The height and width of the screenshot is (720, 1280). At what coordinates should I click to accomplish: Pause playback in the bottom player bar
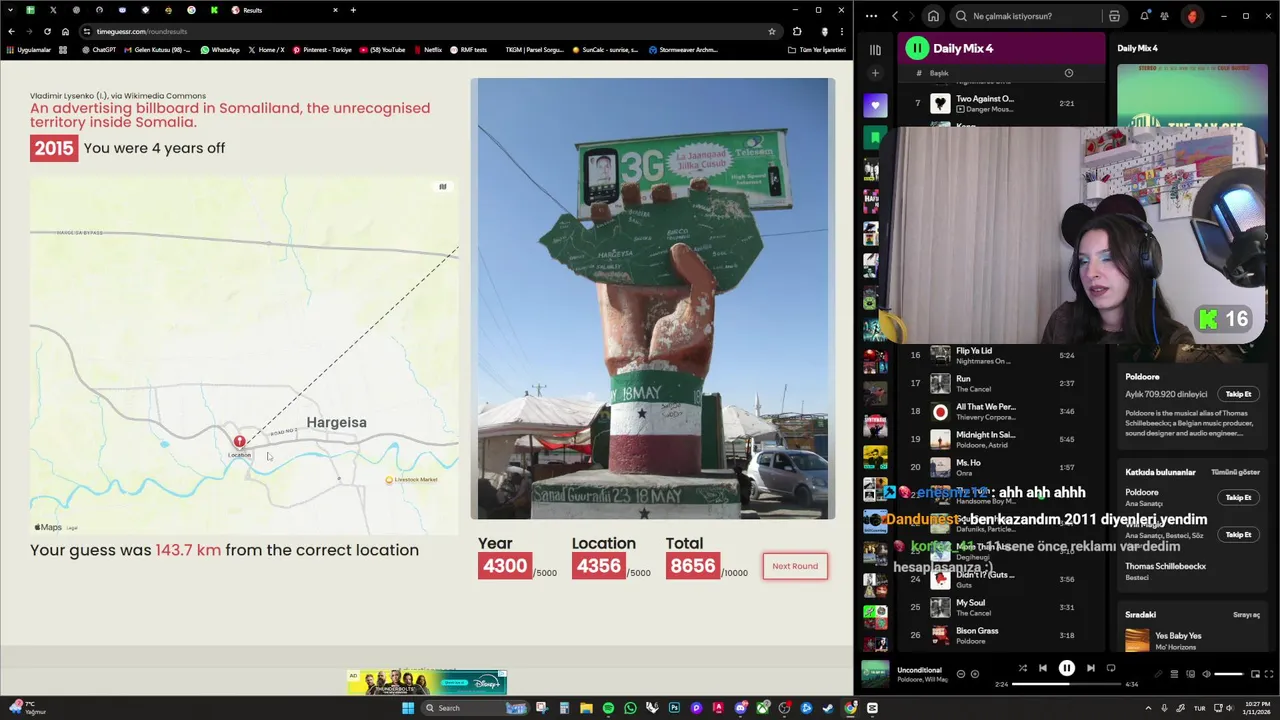tap(1067, 668)
